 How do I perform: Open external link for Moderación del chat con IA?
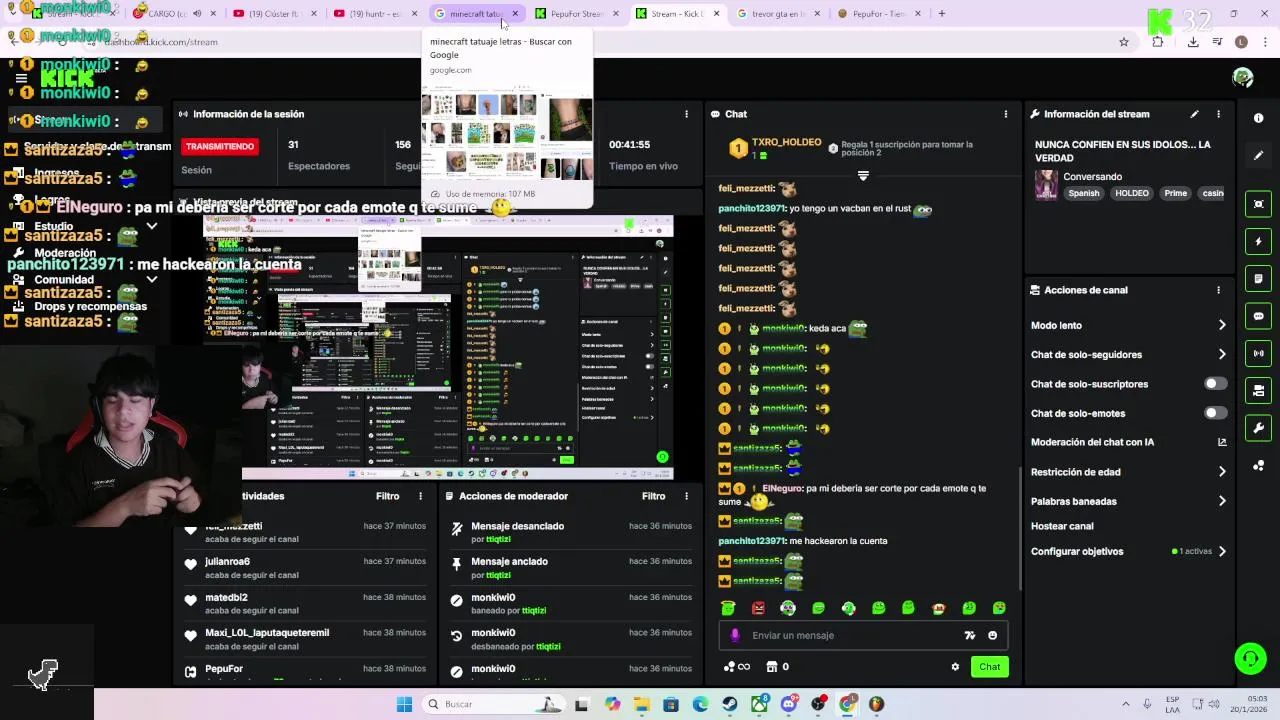1222,442
